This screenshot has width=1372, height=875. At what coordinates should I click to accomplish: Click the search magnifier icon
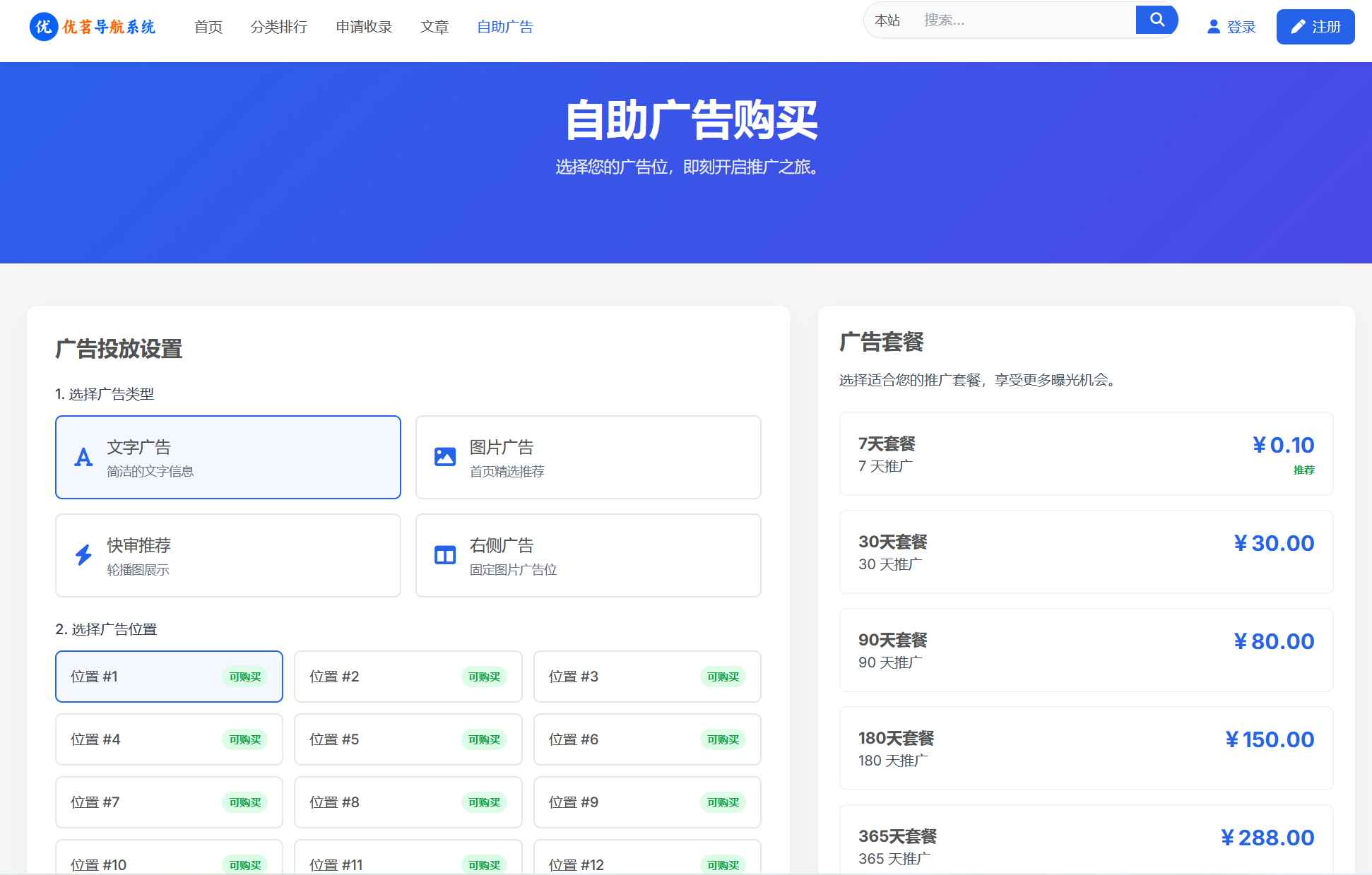(1157, 20)
